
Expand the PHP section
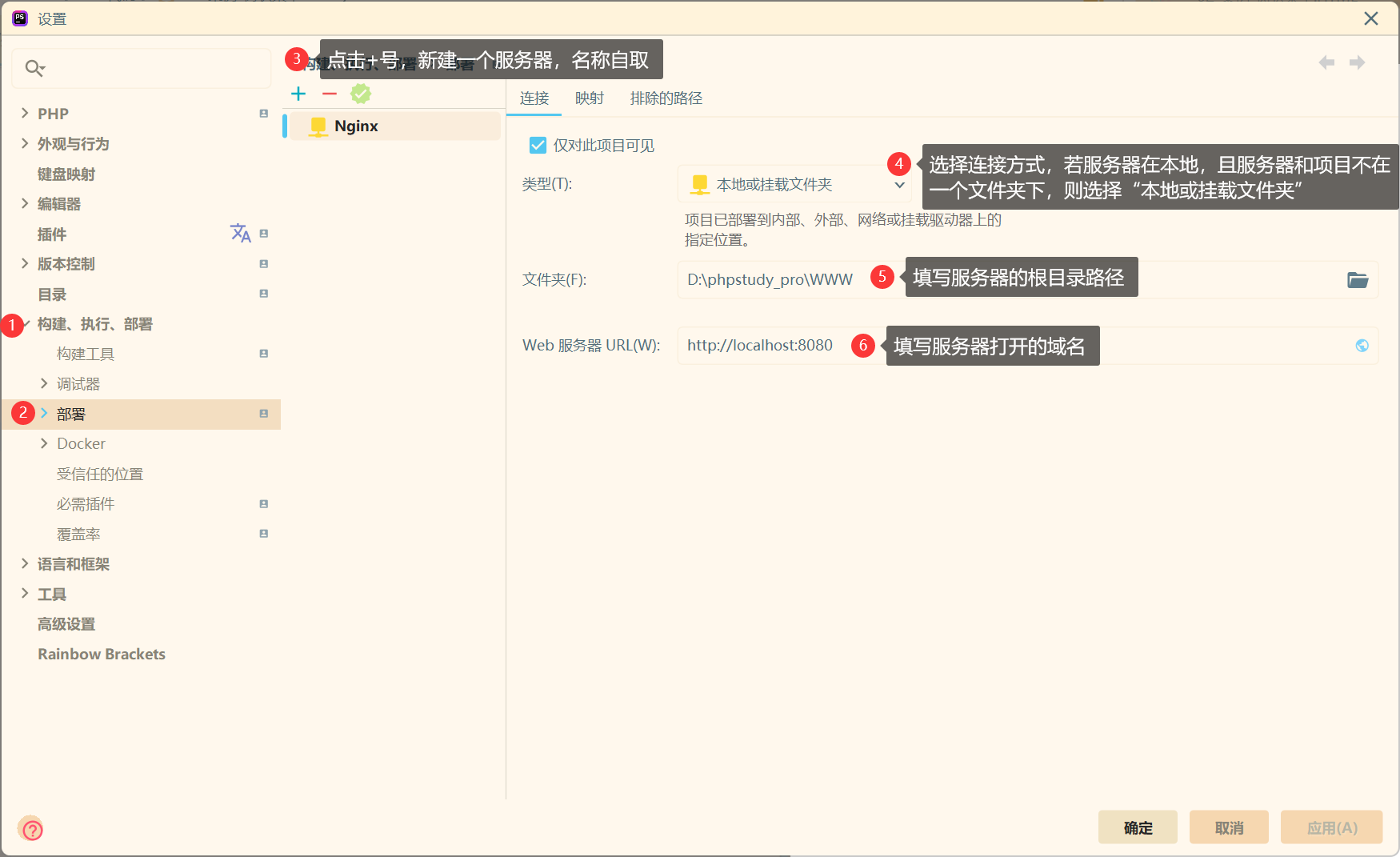[25, 113]
